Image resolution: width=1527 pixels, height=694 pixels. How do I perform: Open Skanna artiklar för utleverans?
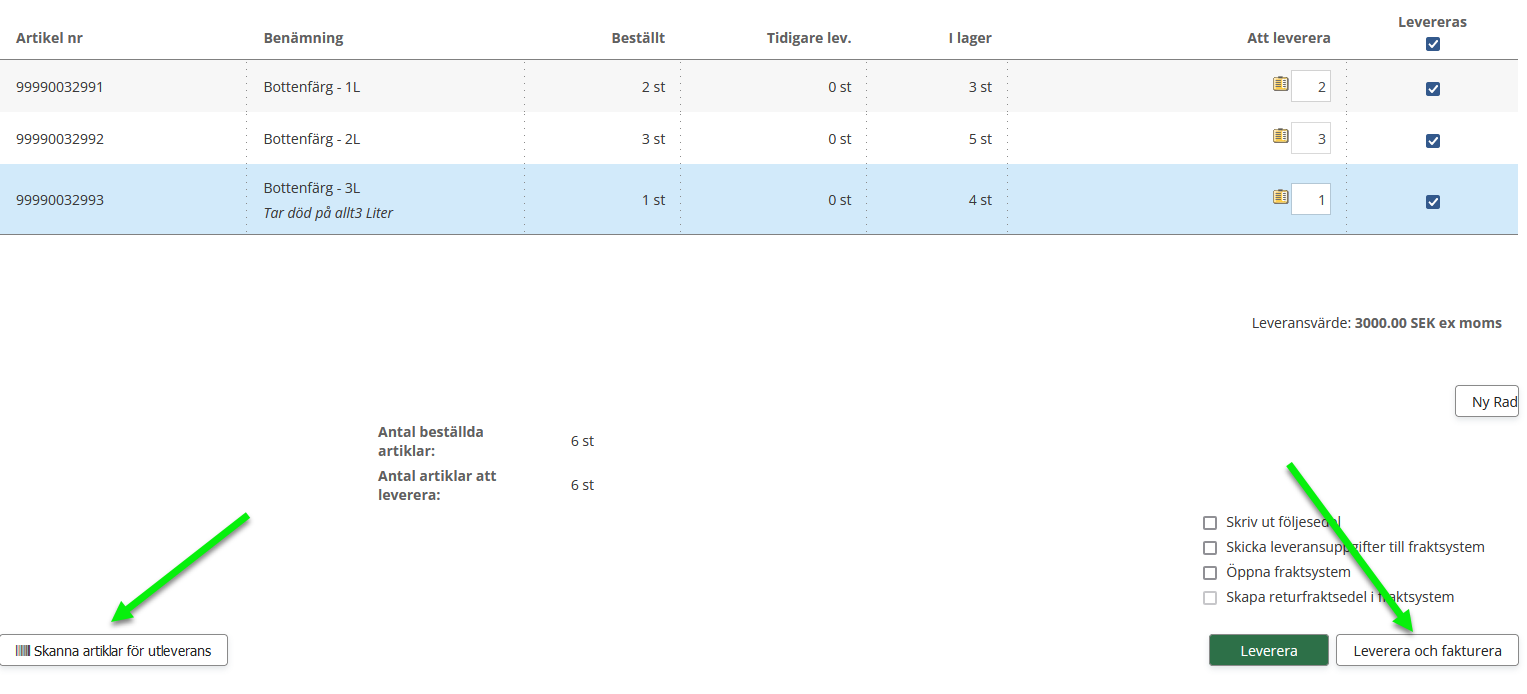pos(114,651)
